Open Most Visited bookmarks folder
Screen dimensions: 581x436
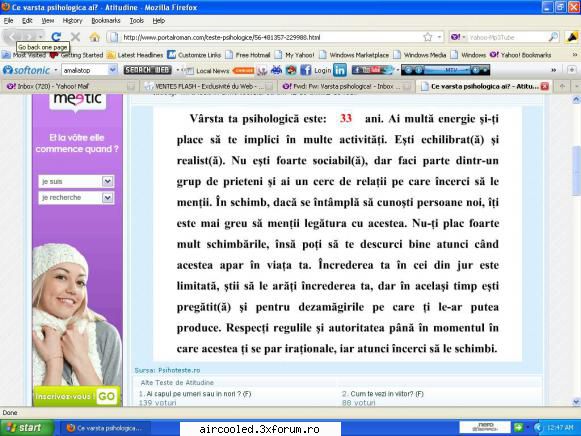coord(24,55)
